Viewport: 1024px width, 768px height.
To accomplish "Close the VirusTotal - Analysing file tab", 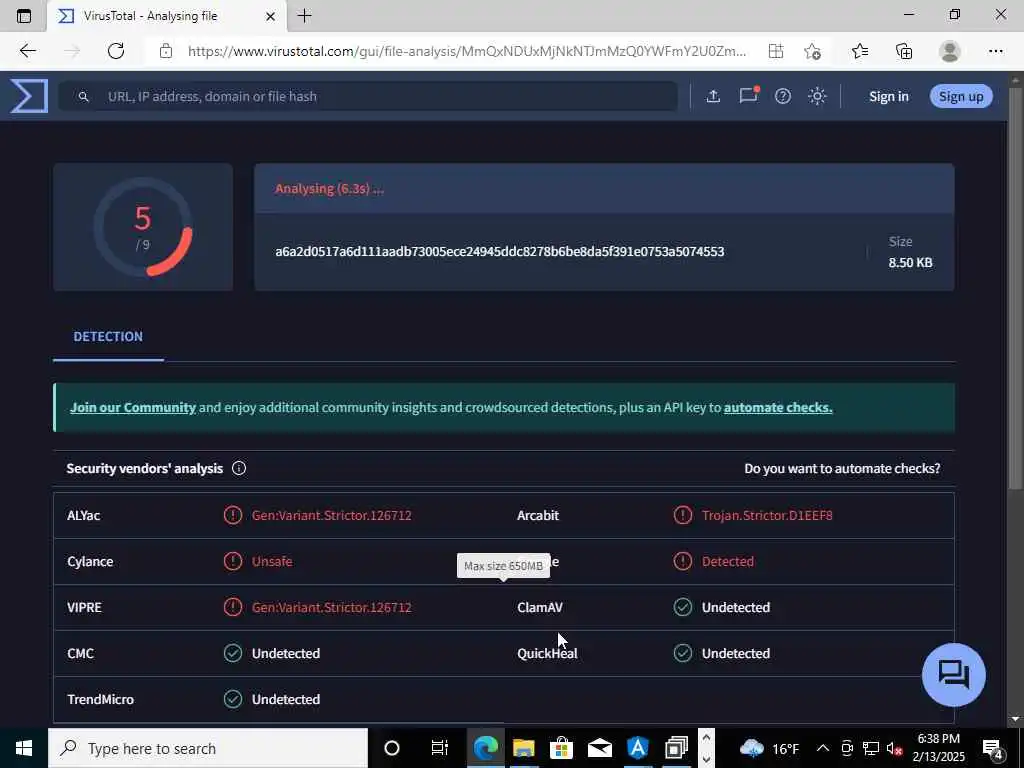I will [x=270, y=16].
